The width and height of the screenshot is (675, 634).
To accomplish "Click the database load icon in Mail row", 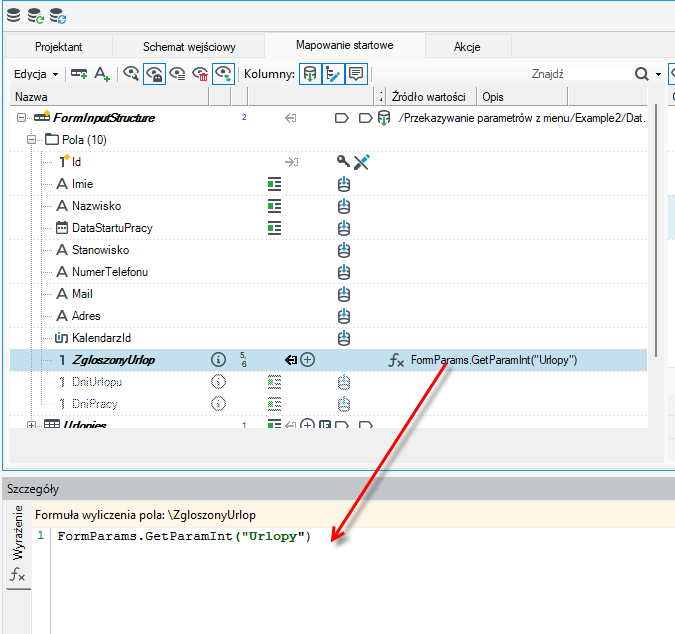I will [x=344, y=294].
